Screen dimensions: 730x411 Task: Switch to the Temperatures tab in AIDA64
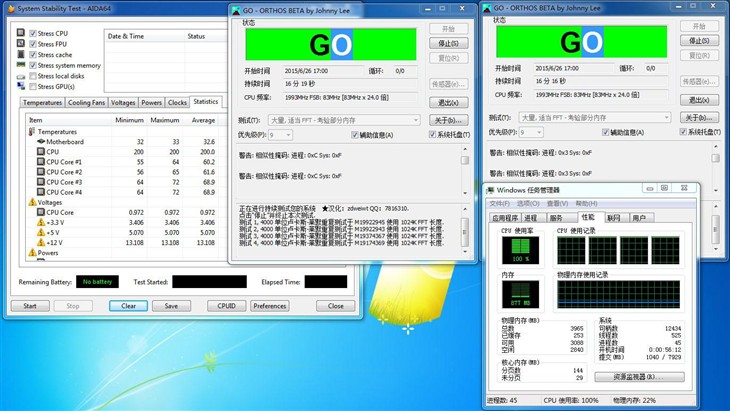(42, 102)
